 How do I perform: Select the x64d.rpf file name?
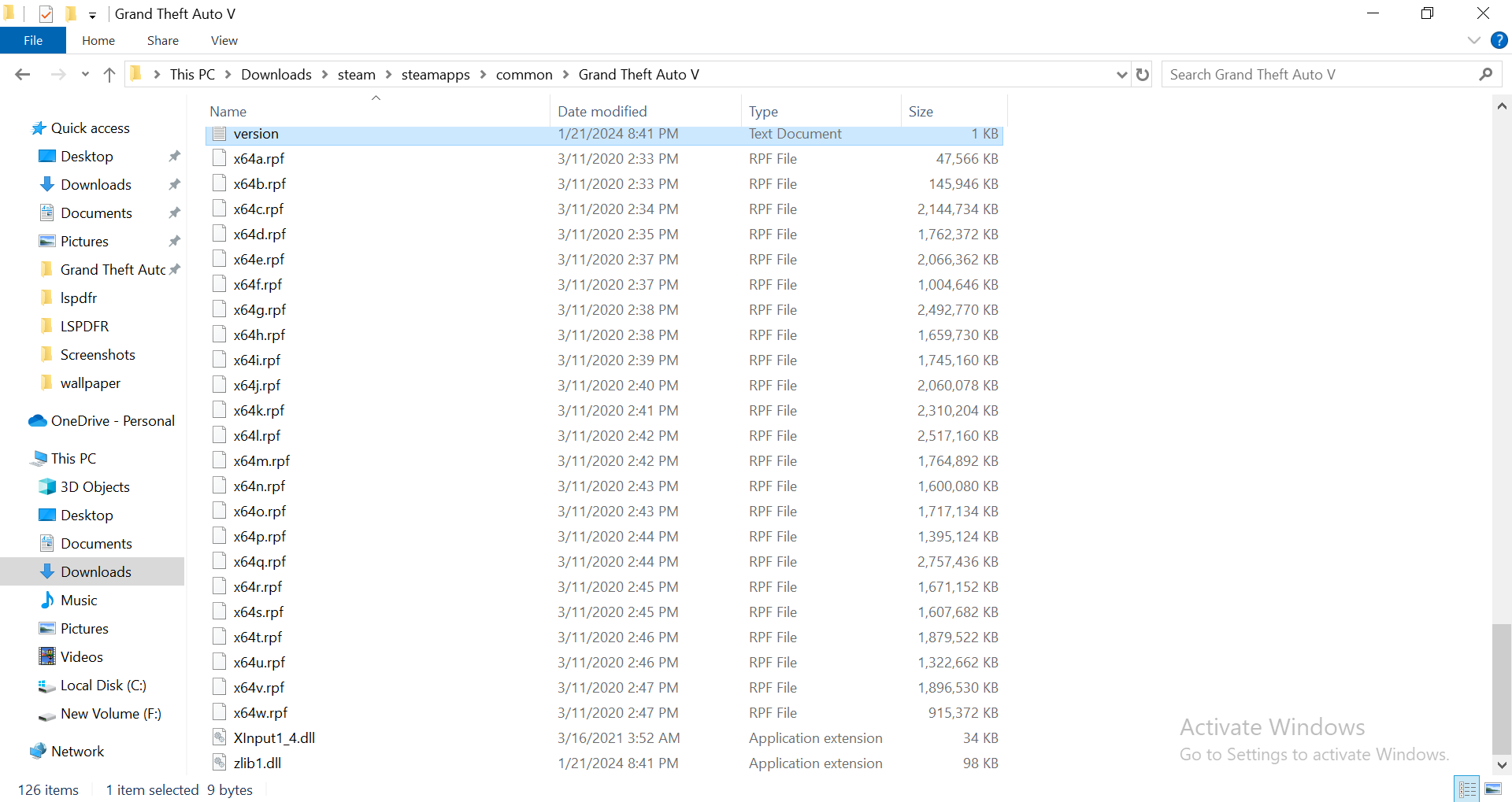tap(260, 234)
